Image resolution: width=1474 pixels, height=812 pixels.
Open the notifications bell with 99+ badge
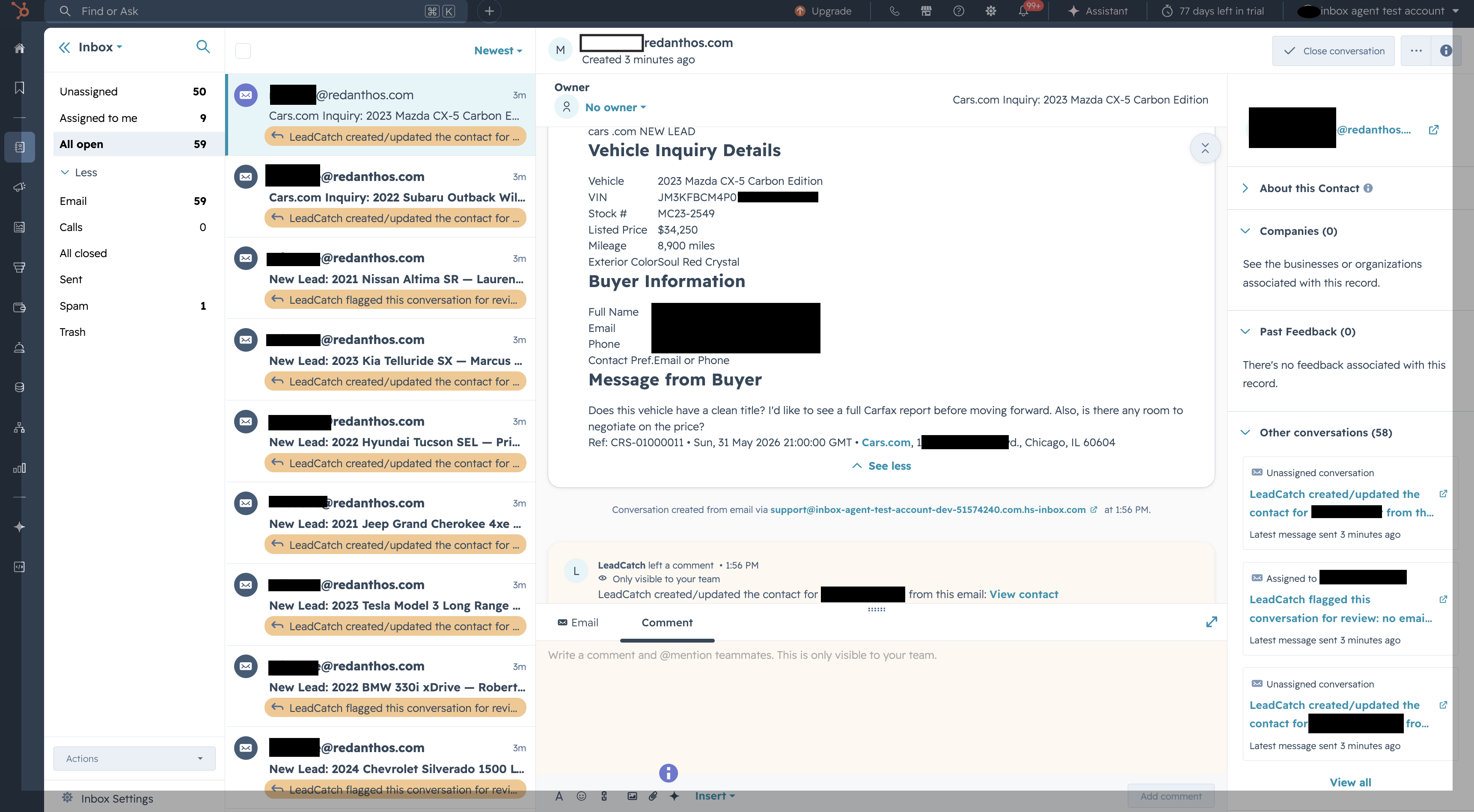coord(1024,11)
